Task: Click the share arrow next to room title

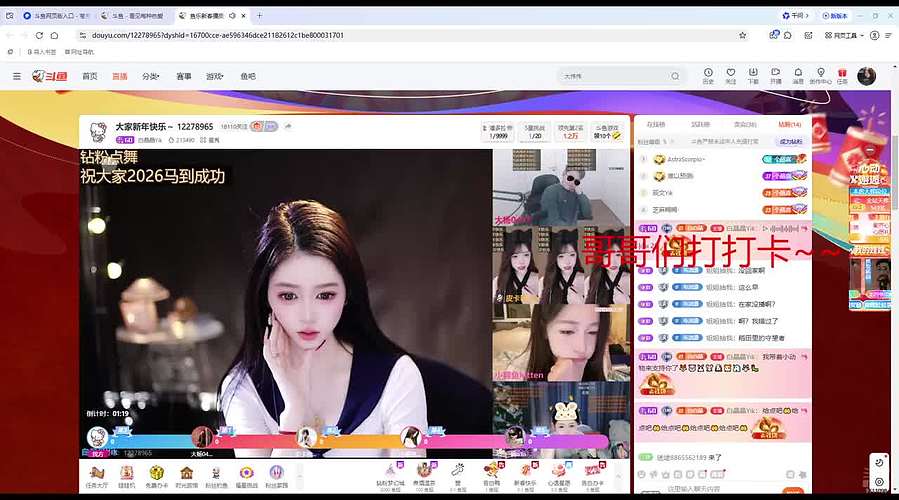Action: 288,126
